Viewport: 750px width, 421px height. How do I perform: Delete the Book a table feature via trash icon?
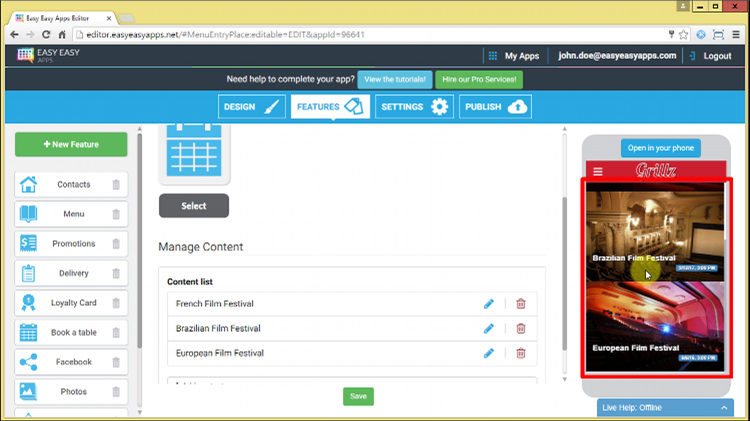point(116,333)
